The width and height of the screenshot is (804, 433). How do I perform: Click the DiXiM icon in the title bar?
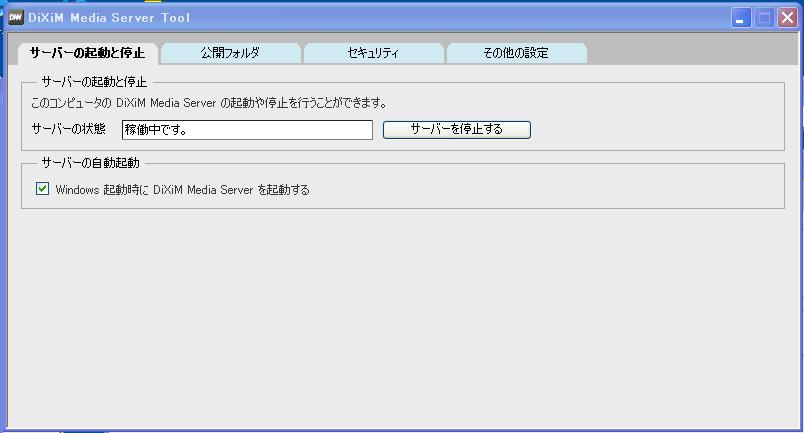pos(16,17)
